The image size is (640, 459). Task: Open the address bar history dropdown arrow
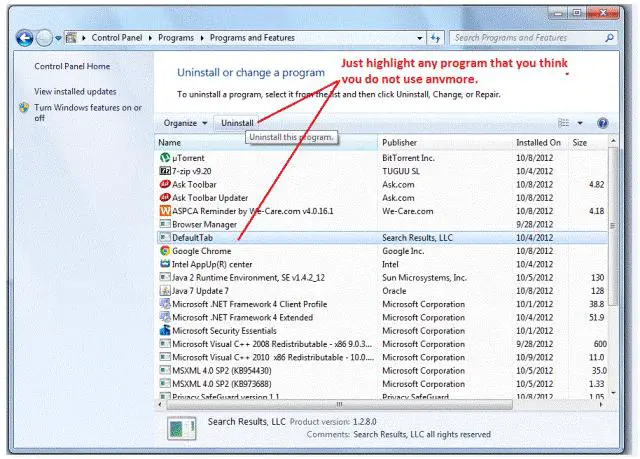pos(420,38)
